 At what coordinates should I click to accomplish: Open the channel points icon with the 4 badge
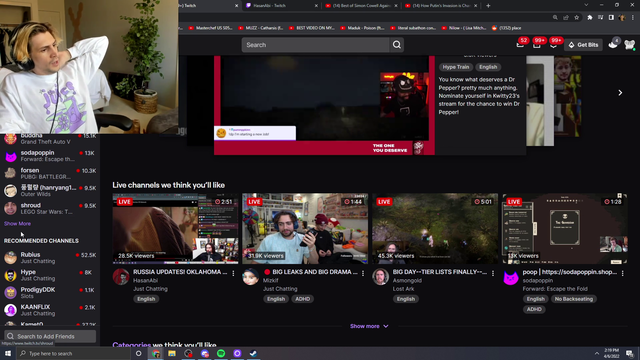click(613, 44)
